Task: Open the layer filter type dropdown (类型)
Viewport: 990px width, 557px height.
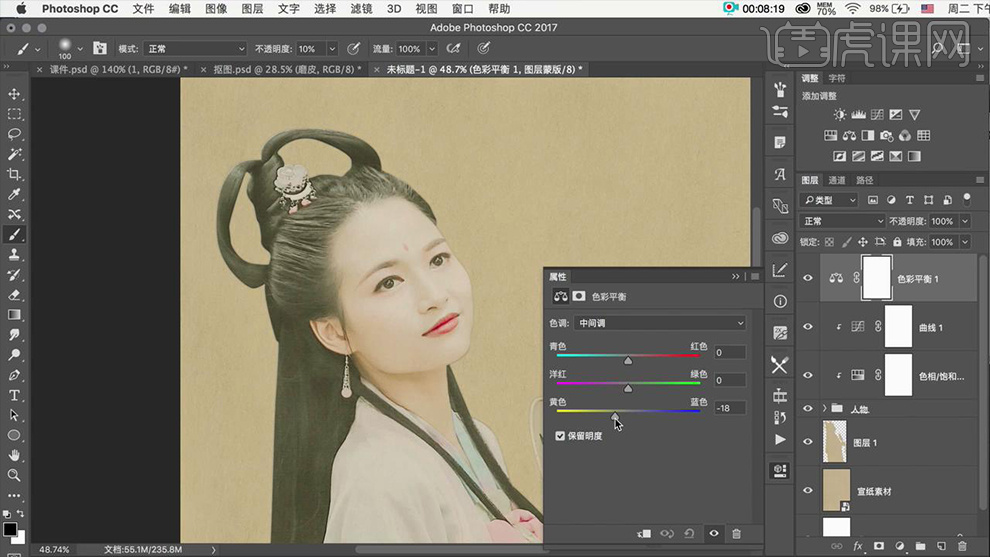Action: click(829, 200)
